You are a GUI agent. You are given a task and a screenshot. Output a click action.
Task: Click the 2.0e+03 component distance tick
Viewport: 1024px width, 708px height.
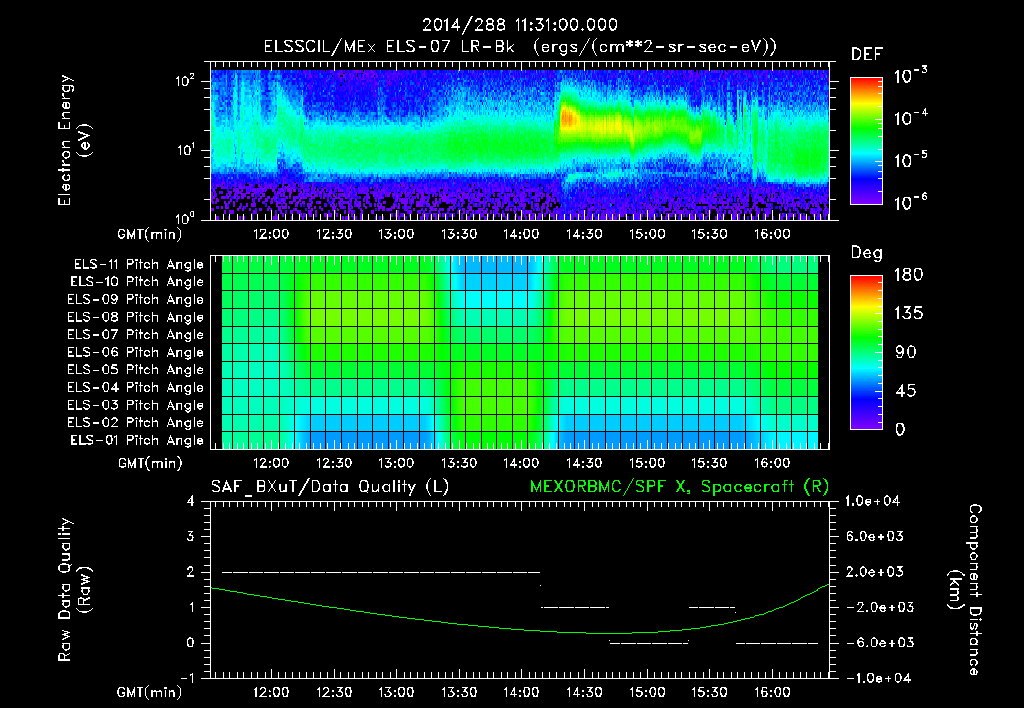coord(875,572)
